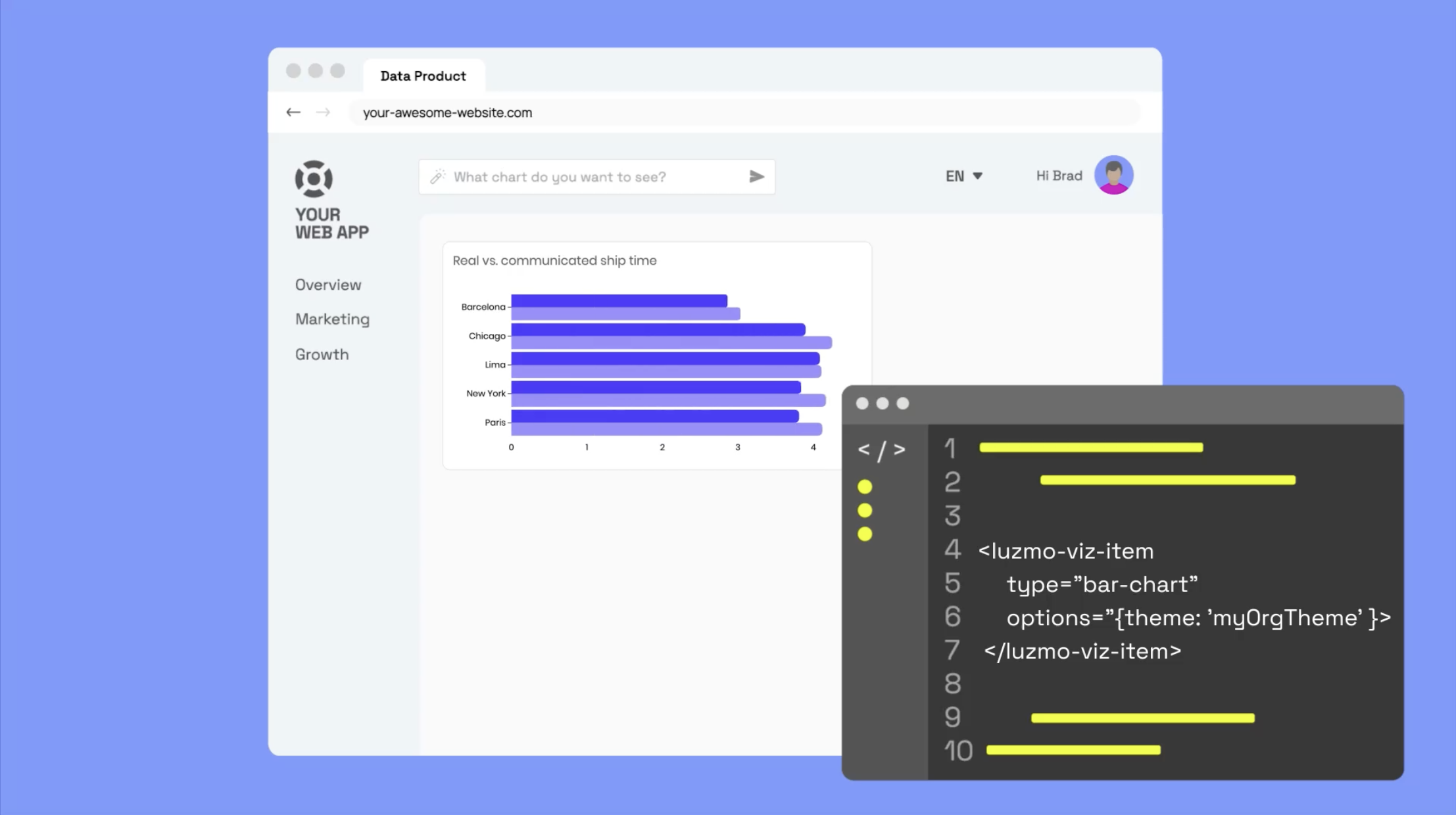Click Brad's profile avatar
The image size is (1456, 815).
point(1113,175)
